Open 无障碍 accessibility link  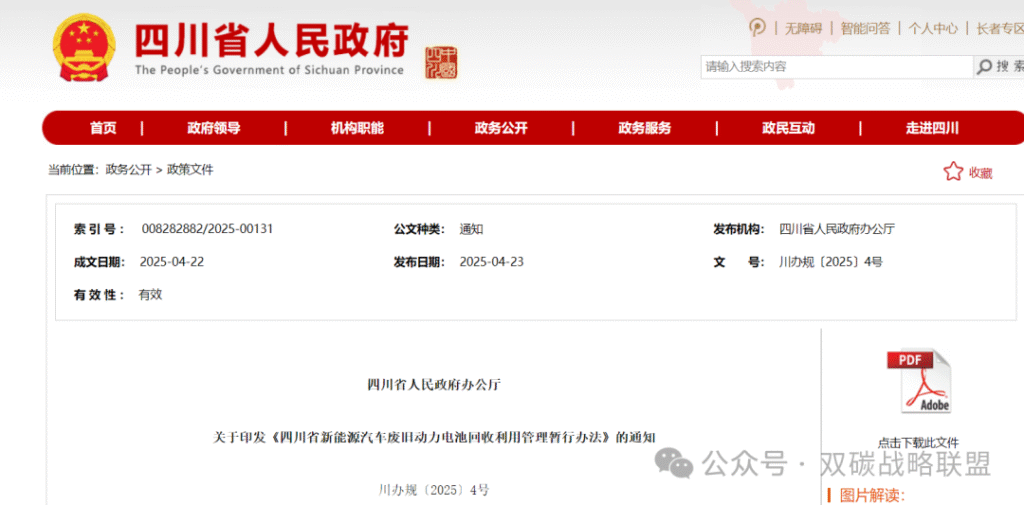803,28
